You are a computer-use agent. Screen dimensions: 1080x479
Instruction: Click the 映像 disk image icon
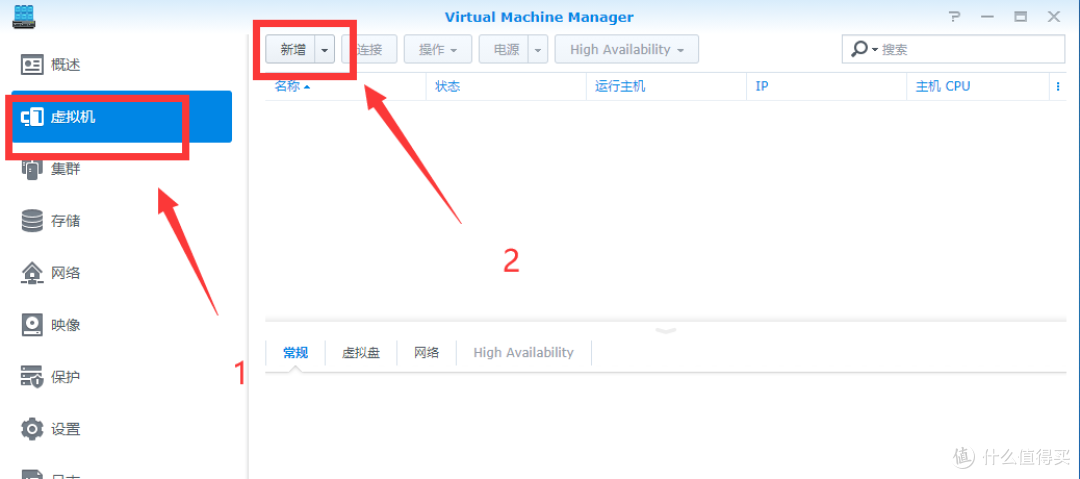point(32,325)
